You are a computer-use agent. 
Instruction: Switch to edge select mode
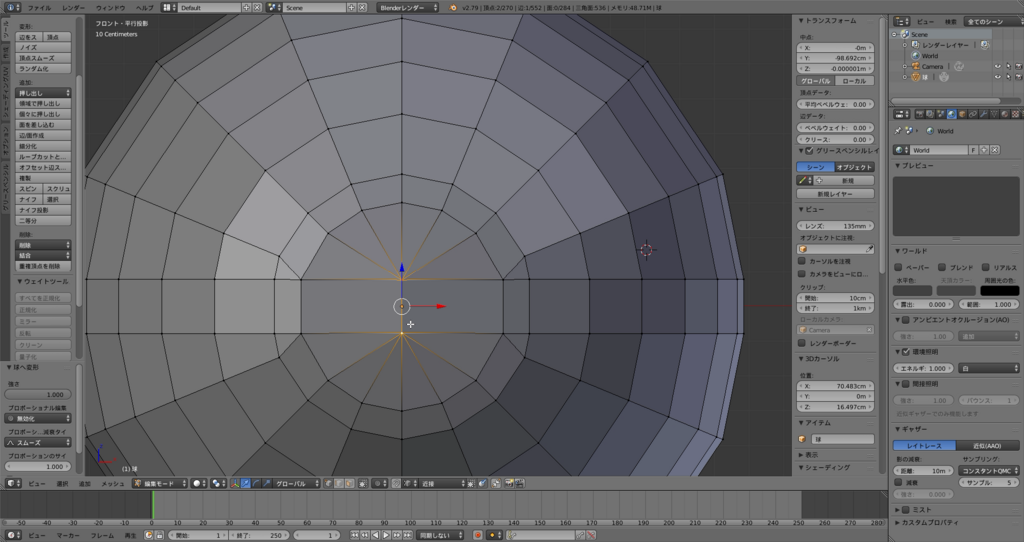338,483
